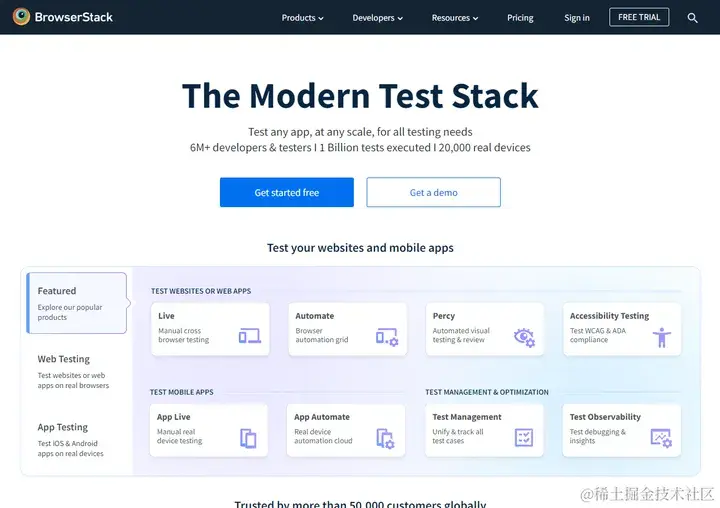This screenshot has height=508, width=720.
Task: Click 'Browser automation grid' description
Action: click(x=322, y=335)
